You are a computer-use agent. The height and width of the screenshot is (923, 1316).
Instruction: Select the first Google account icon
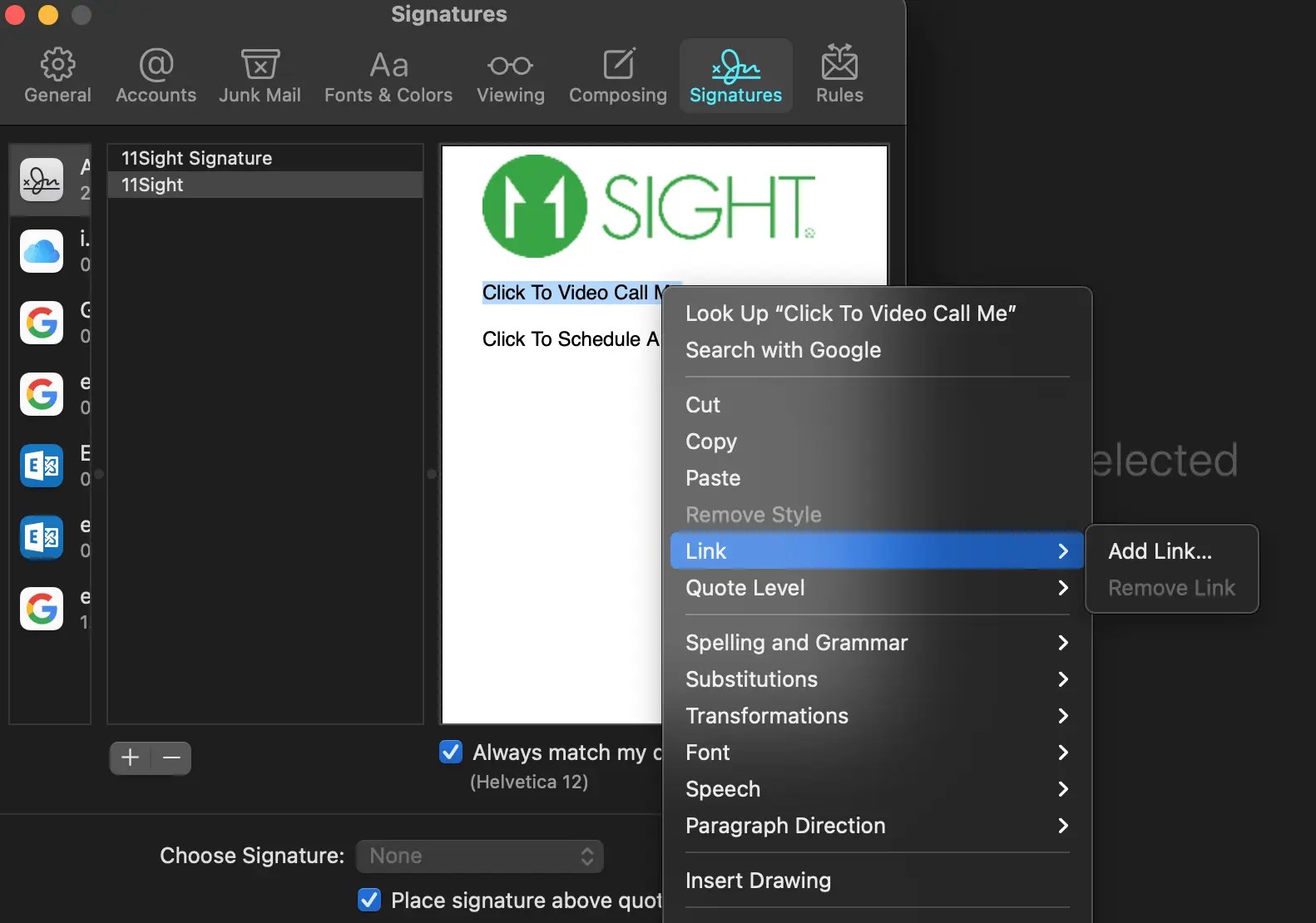[42, 323]
